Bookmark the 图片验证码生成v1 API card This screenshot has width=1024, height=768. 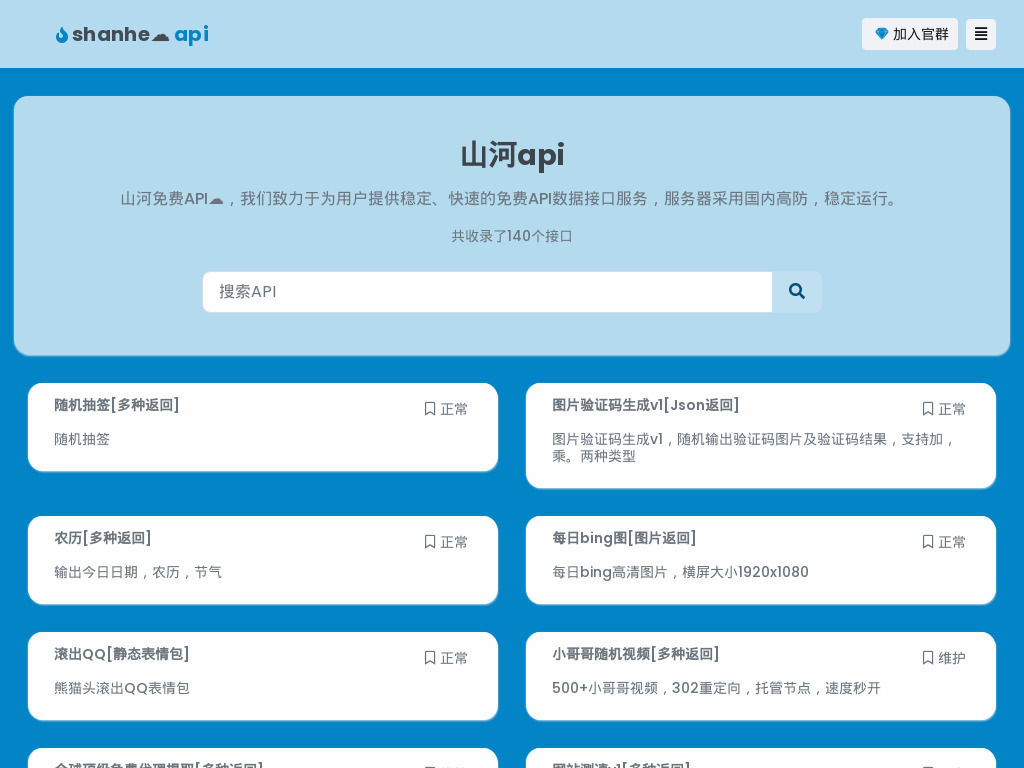click(x=927, y=409)
